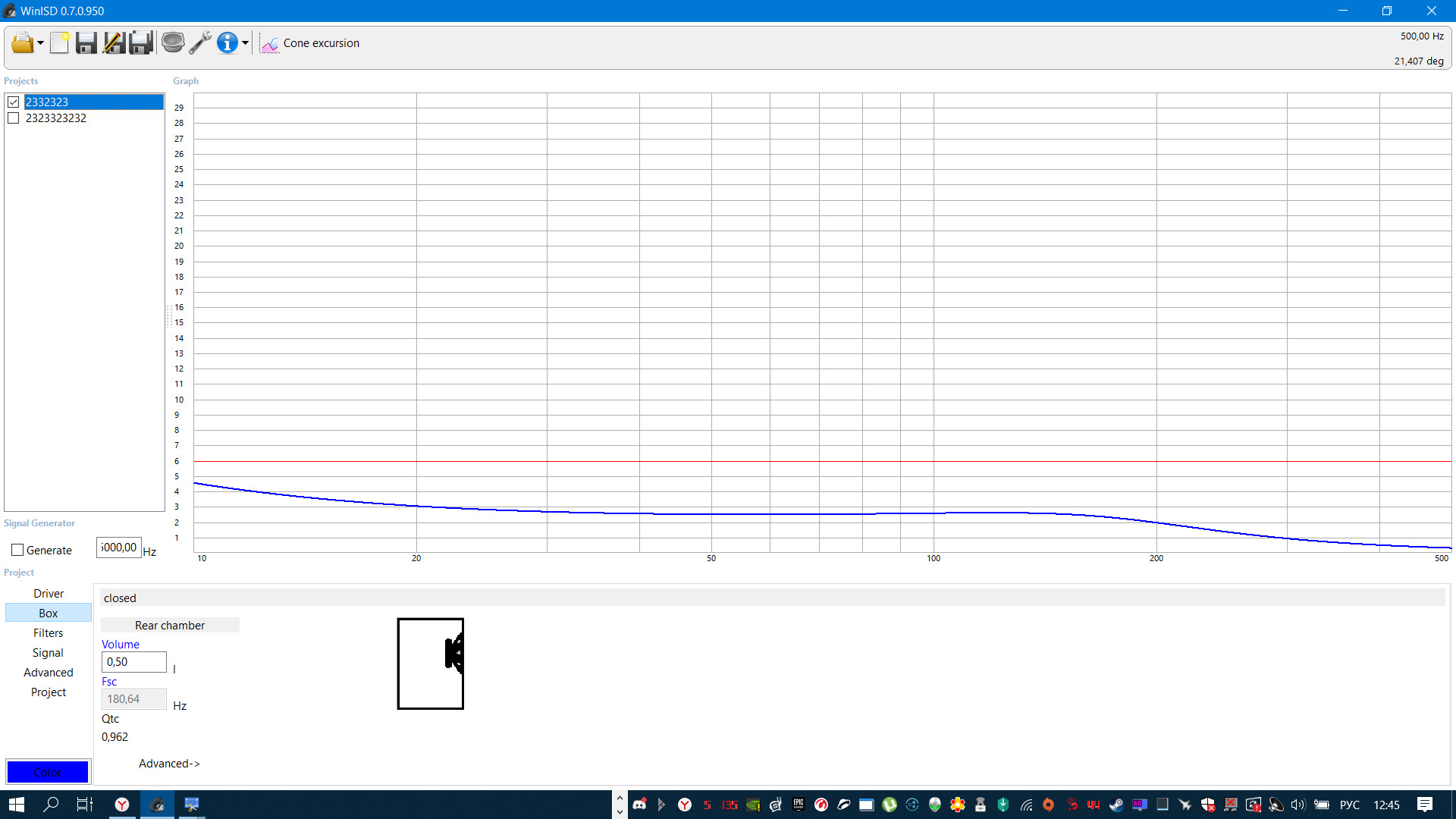Check the 2323323232 project checkbox
This screenshot has height=819, width=1456.
[14, 118]
